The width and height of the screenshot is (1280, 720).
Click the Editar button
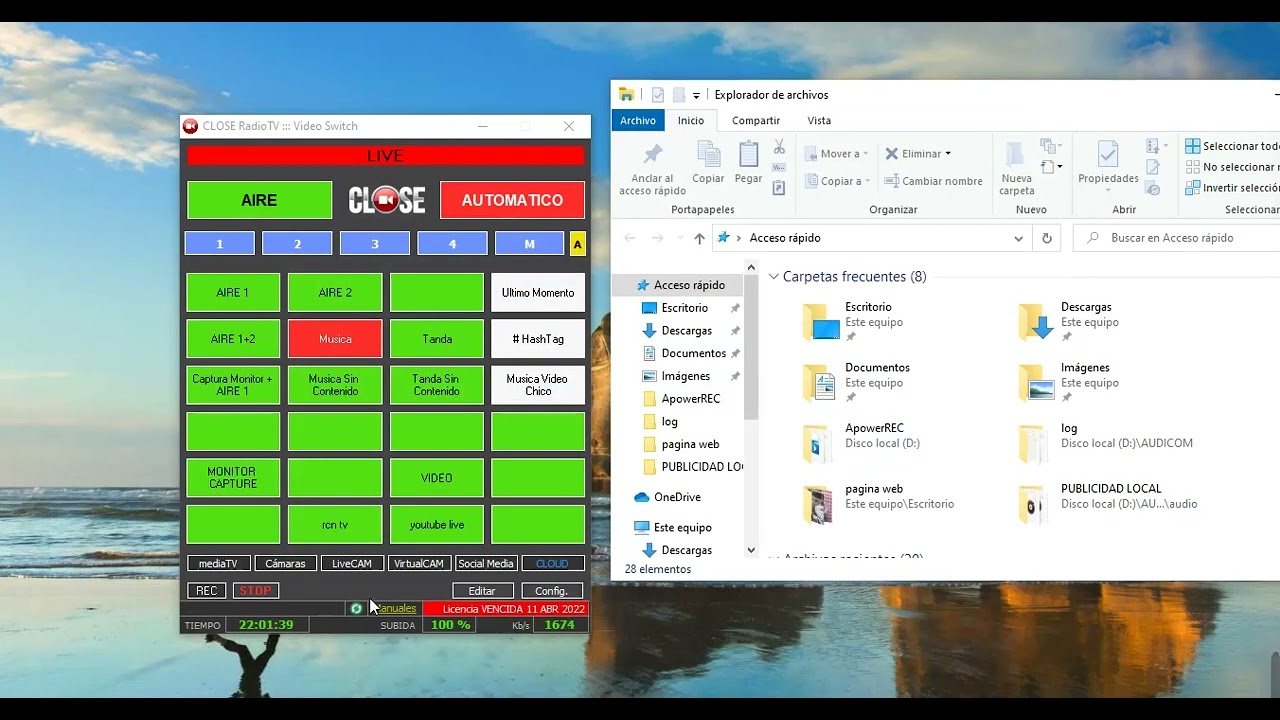(x=482, y=591)
